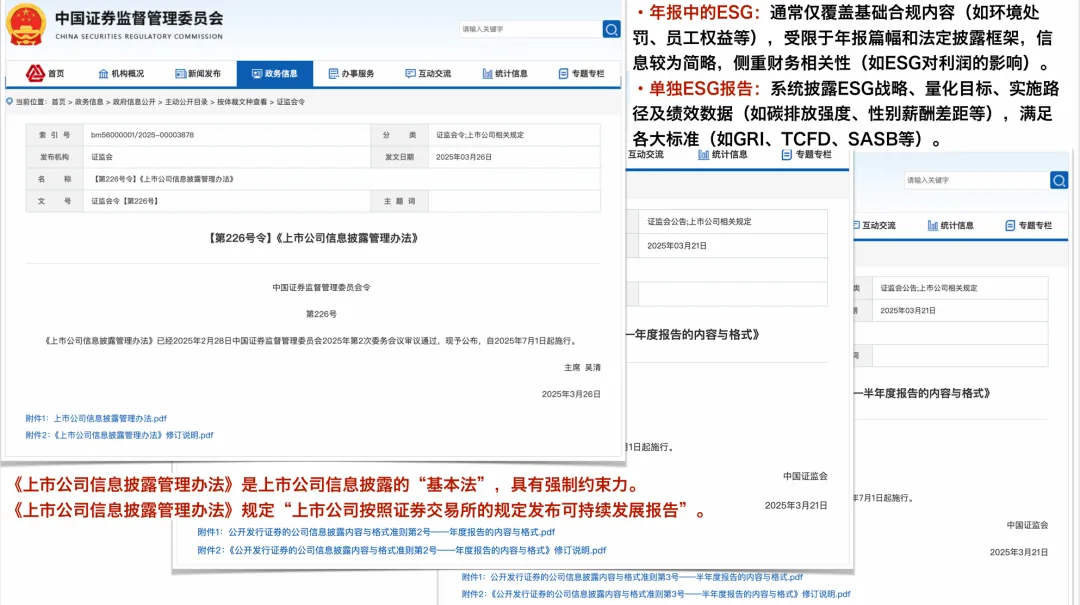Open 半年度报告的内容与格式.pdf attachment 1 link
1080x605 pixels.
[632, 577]
